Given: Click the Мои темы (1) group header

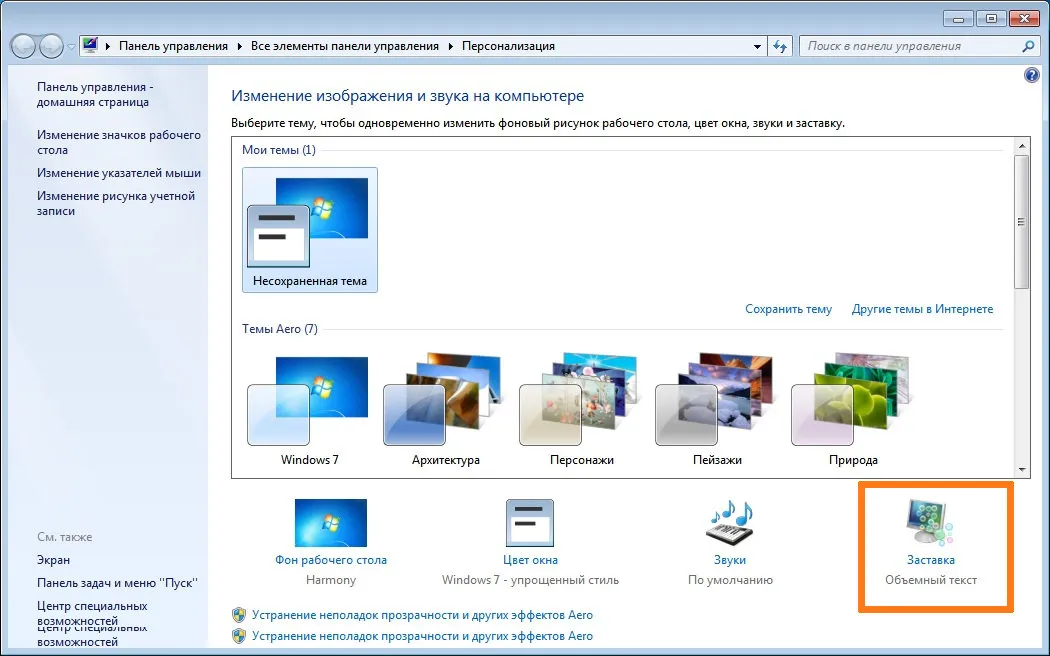Looking at the screenshot, I should [279, 150].
